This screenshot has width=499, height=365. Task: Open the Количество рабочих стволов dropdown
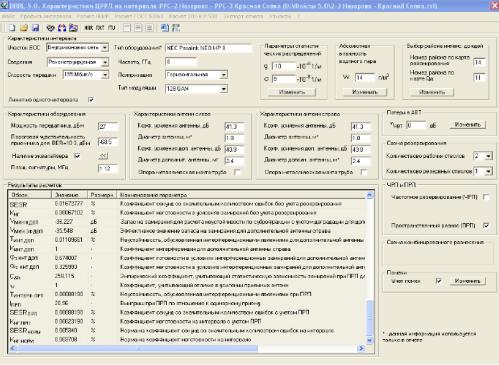pos(488,156)
